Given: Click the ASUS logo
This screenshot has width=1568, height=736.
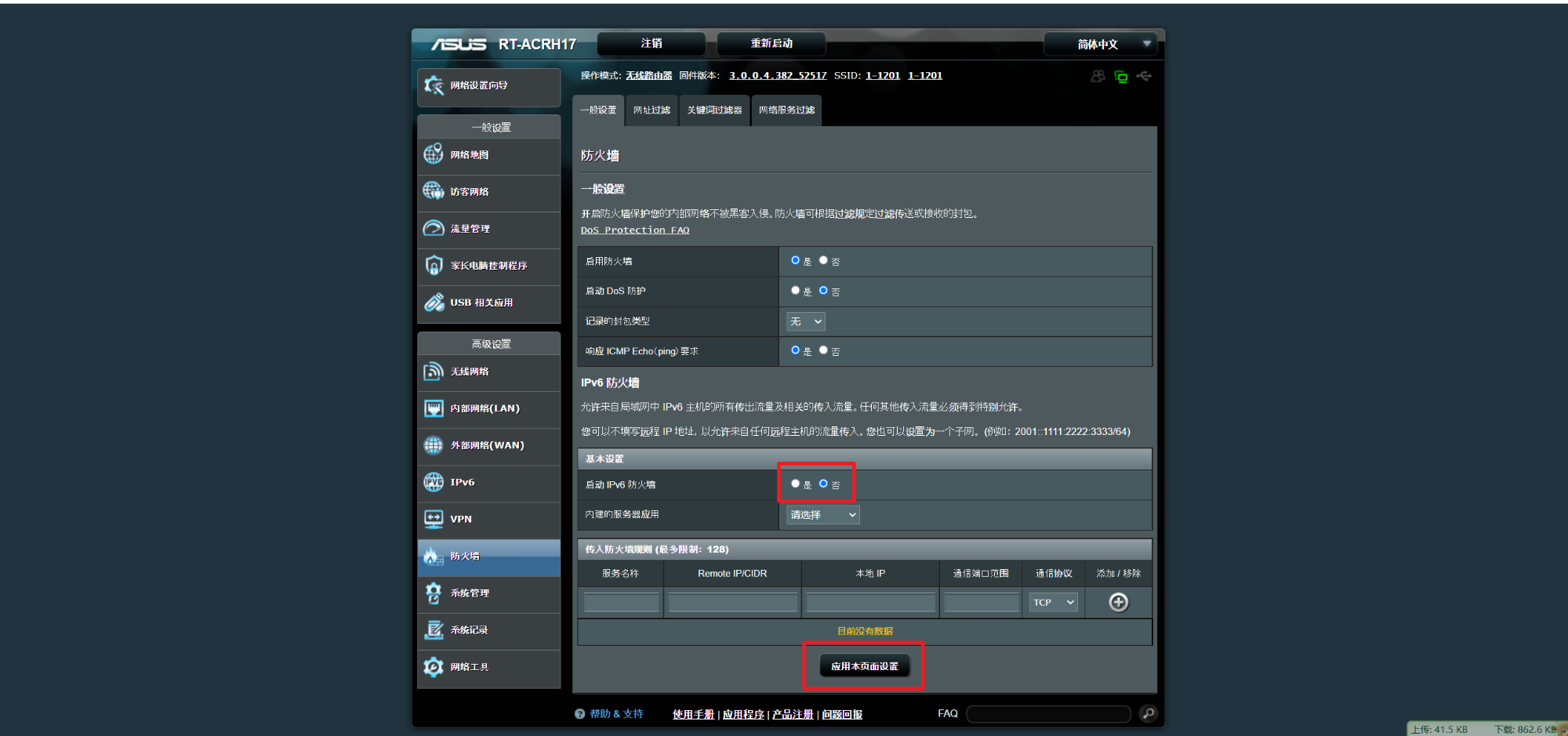Looking at the screenshot, I should [x=459, y=45].
